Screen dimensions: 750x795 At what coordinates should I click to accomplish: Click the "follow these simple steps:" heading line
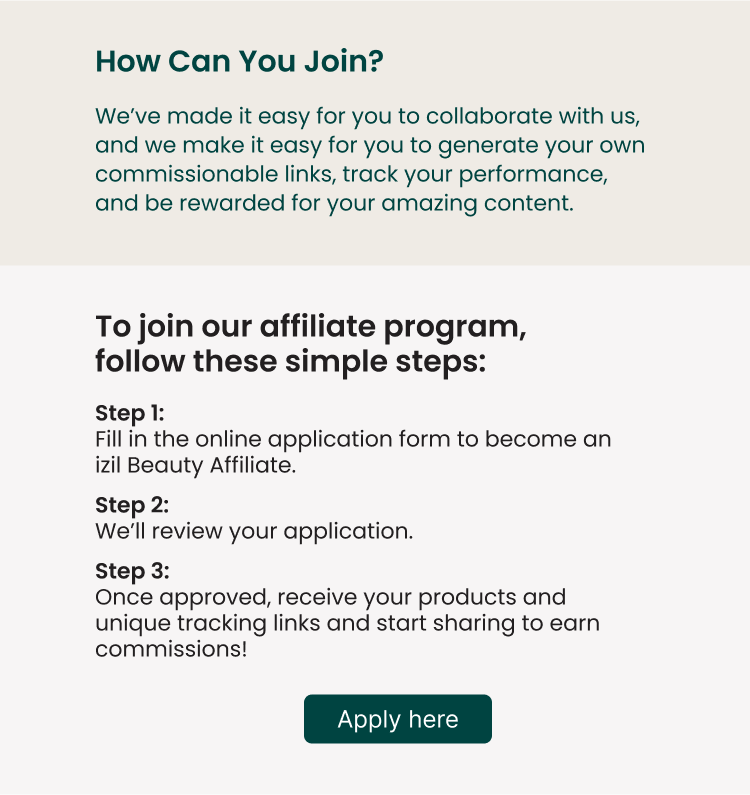click(x=291, y=362)
